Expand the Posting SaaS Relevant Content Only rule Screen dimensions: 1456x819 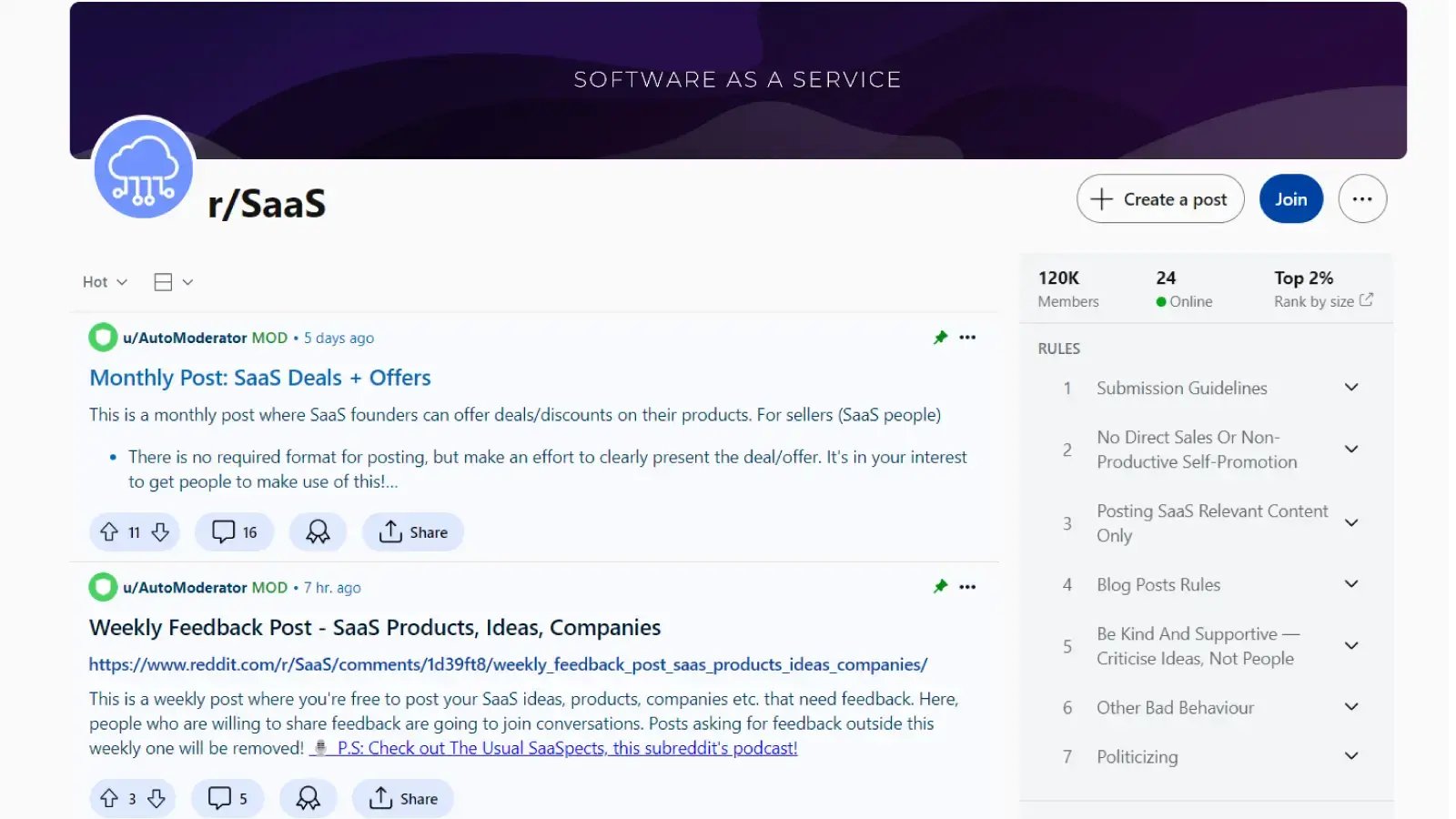tap(1351, 523)
